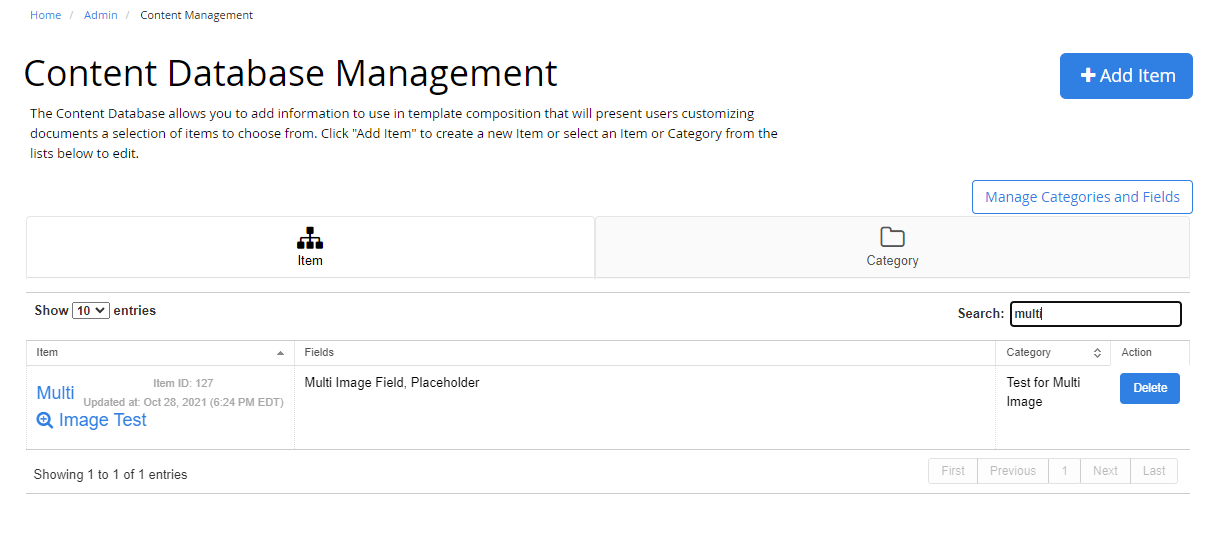Focus the Search input field
Viewport: 1232px width, 554px height.
tap(1096, 314)
